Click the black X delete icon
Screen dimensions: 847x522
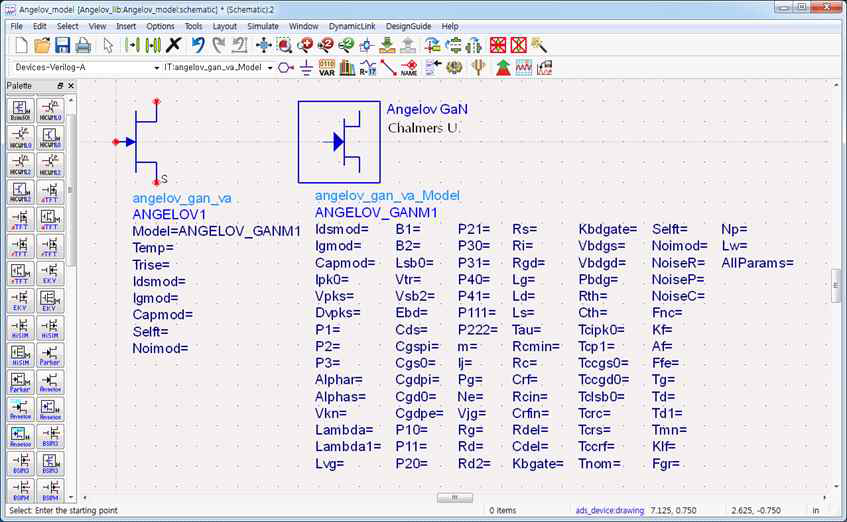(x=174, y=45)
